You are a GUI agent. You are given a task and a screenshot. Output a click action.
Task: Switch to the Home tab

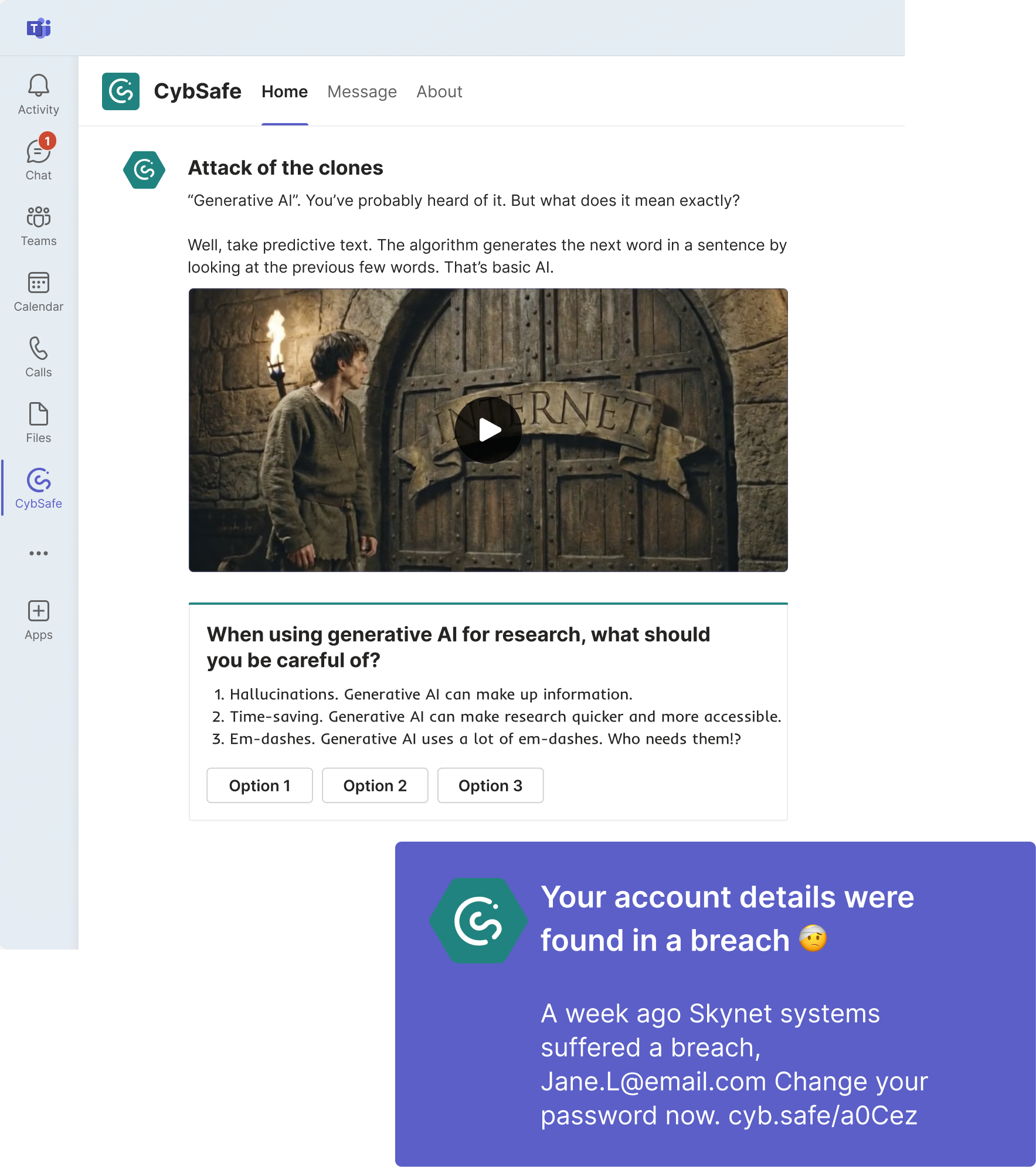285,92
